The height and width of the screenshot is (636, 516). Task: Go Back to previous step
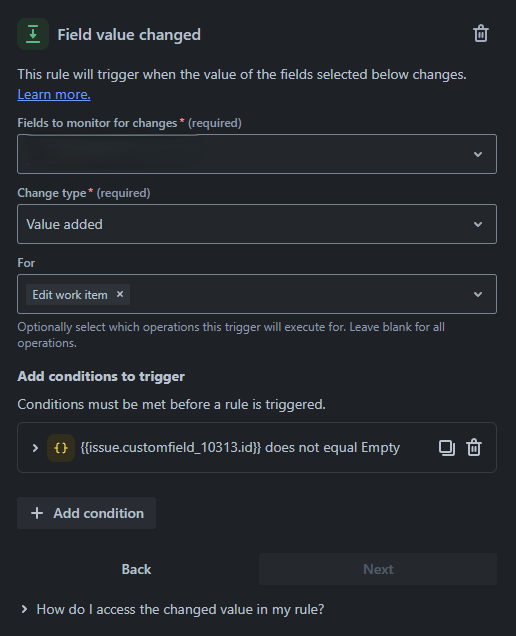(x=136, y=569)
